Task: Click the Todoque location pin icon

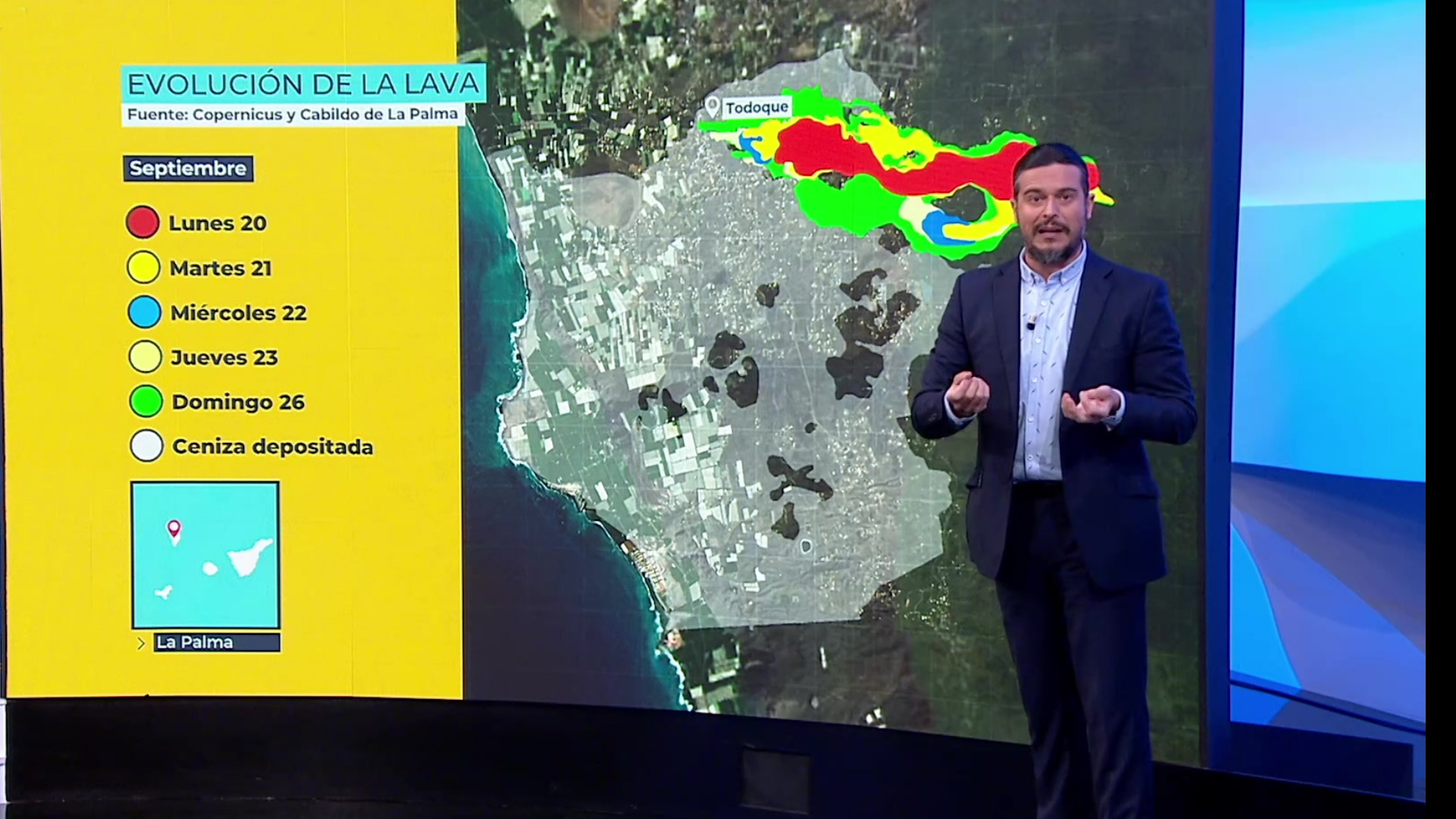Action: tap(712, 107)
